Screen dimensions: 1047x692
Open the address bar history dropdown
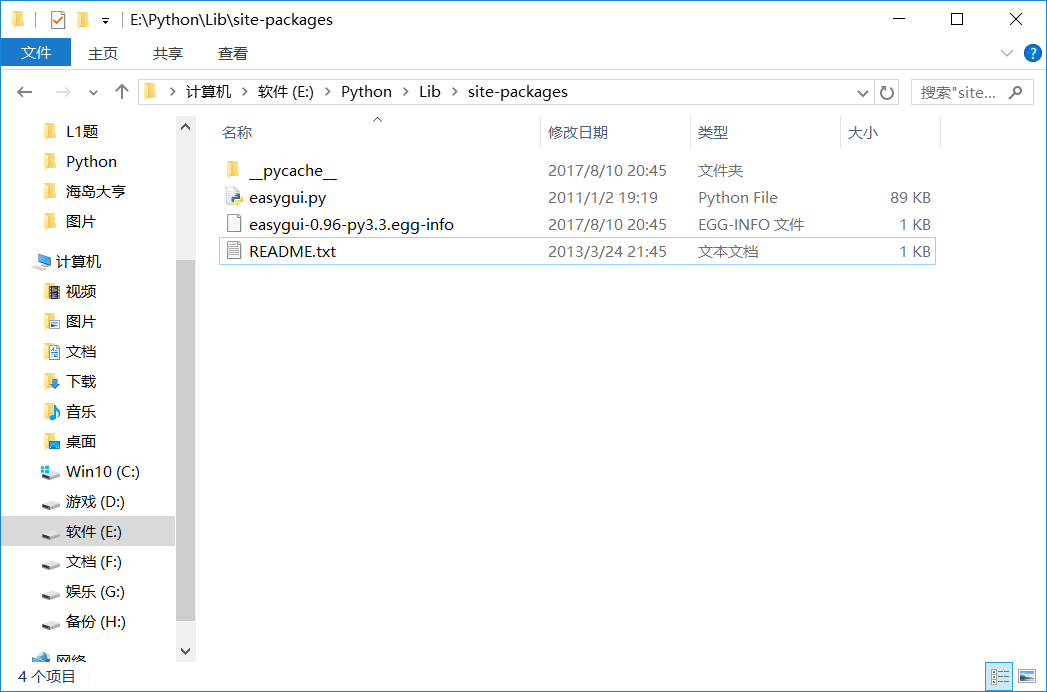863,92
